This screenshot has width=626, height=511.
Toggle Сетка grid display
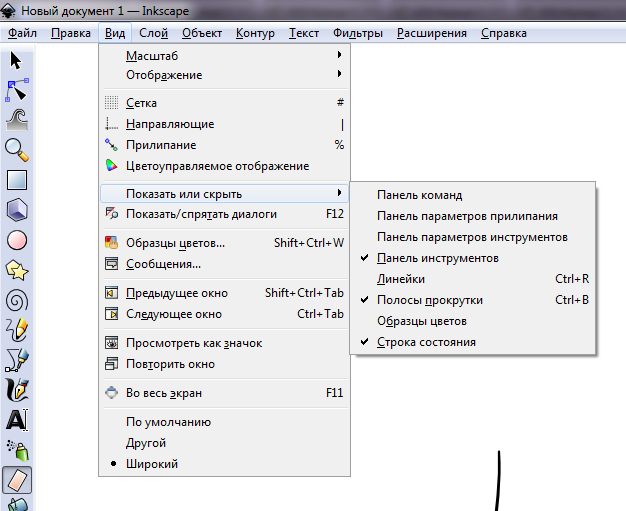(x=224, y=103)
